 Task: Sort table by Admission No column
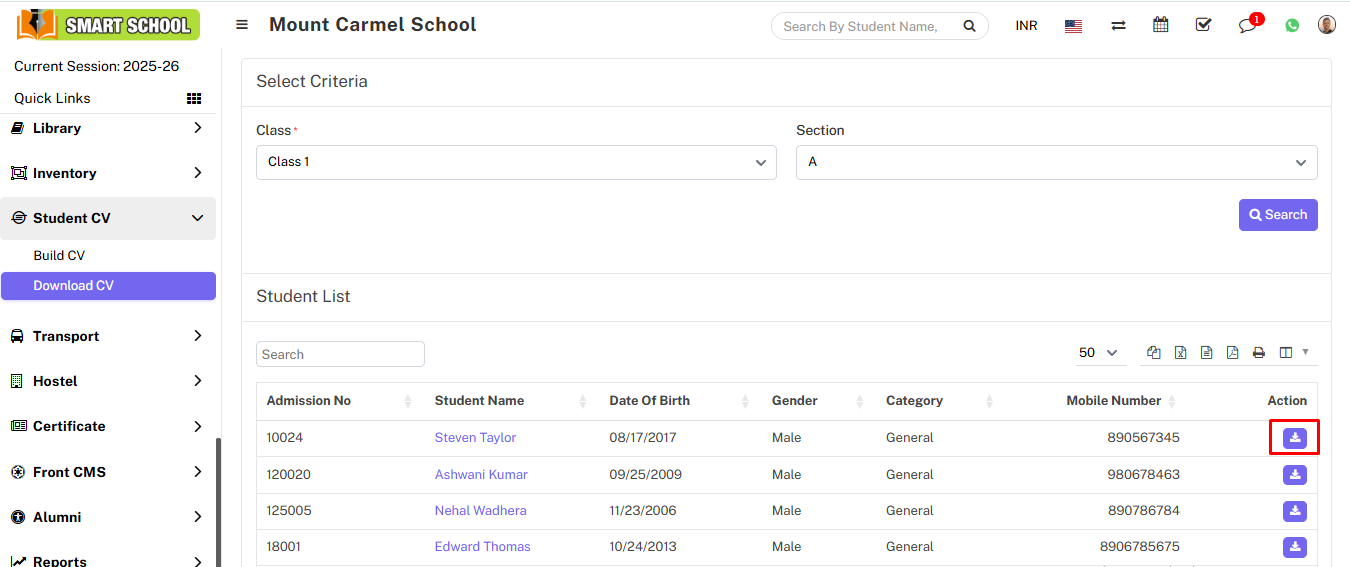pos(309,401)
